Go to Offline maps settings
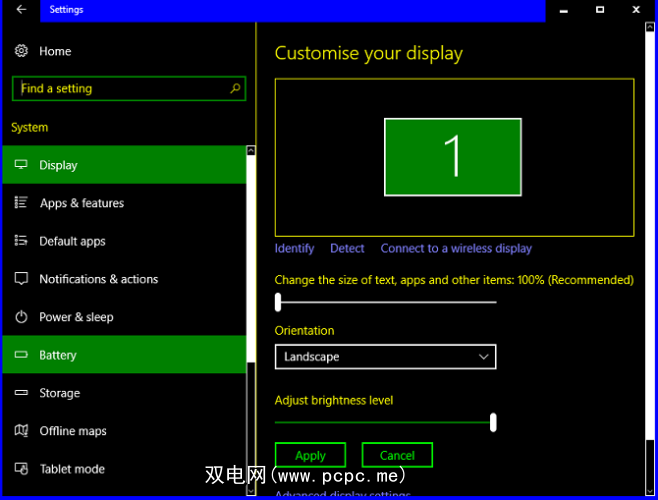The height and width of the screenshot is (500, 658). click(72, 431)
